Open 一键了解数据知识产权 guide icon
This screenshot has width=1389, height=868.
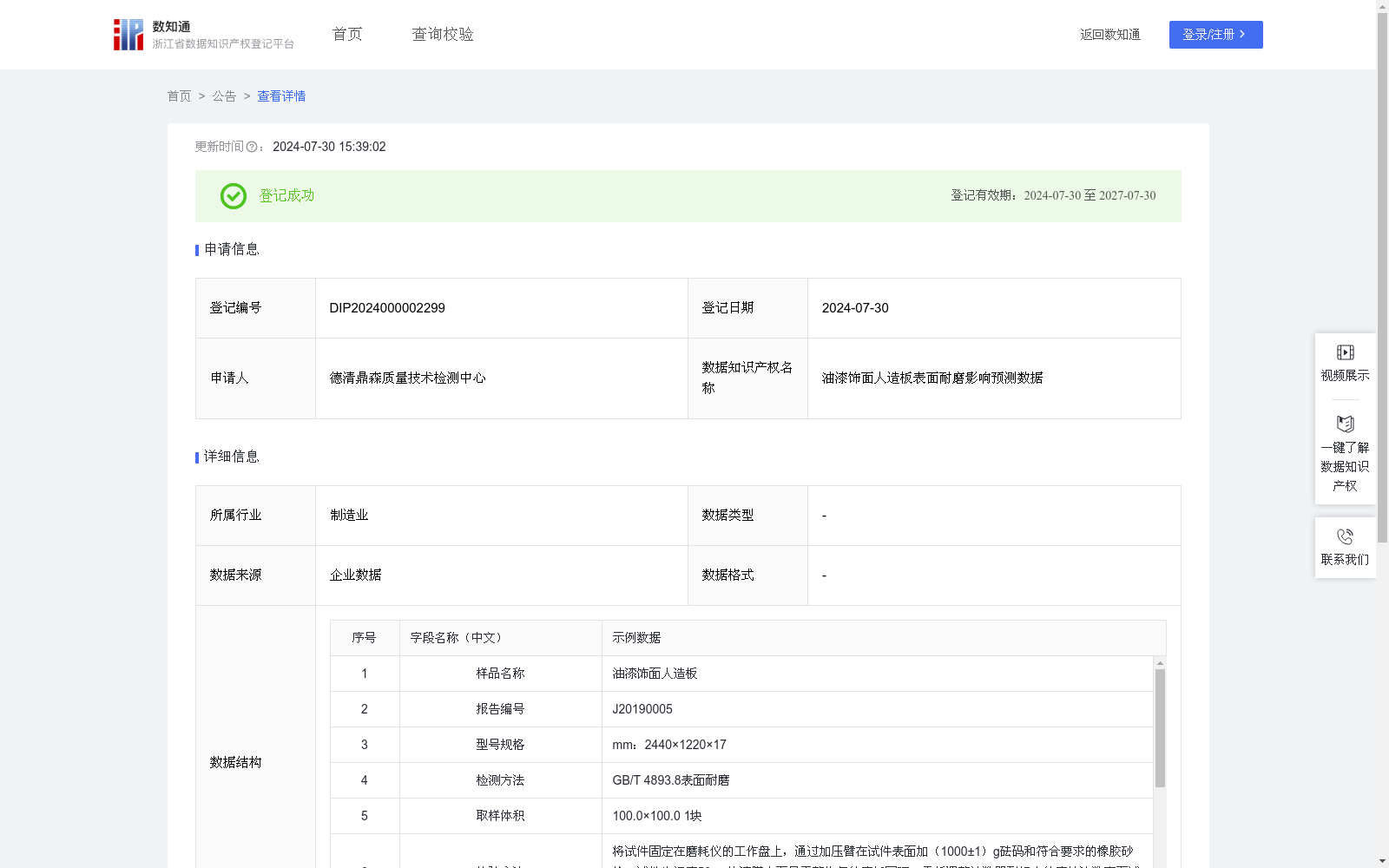[1345, 424]
